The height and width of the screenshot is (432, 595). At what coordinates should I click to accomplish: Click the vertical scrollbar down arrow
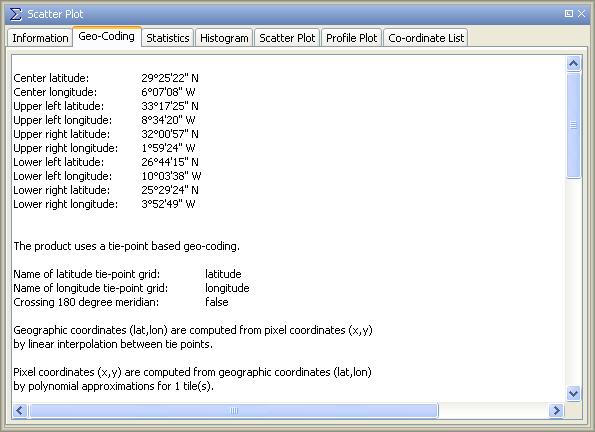(573, 393)
